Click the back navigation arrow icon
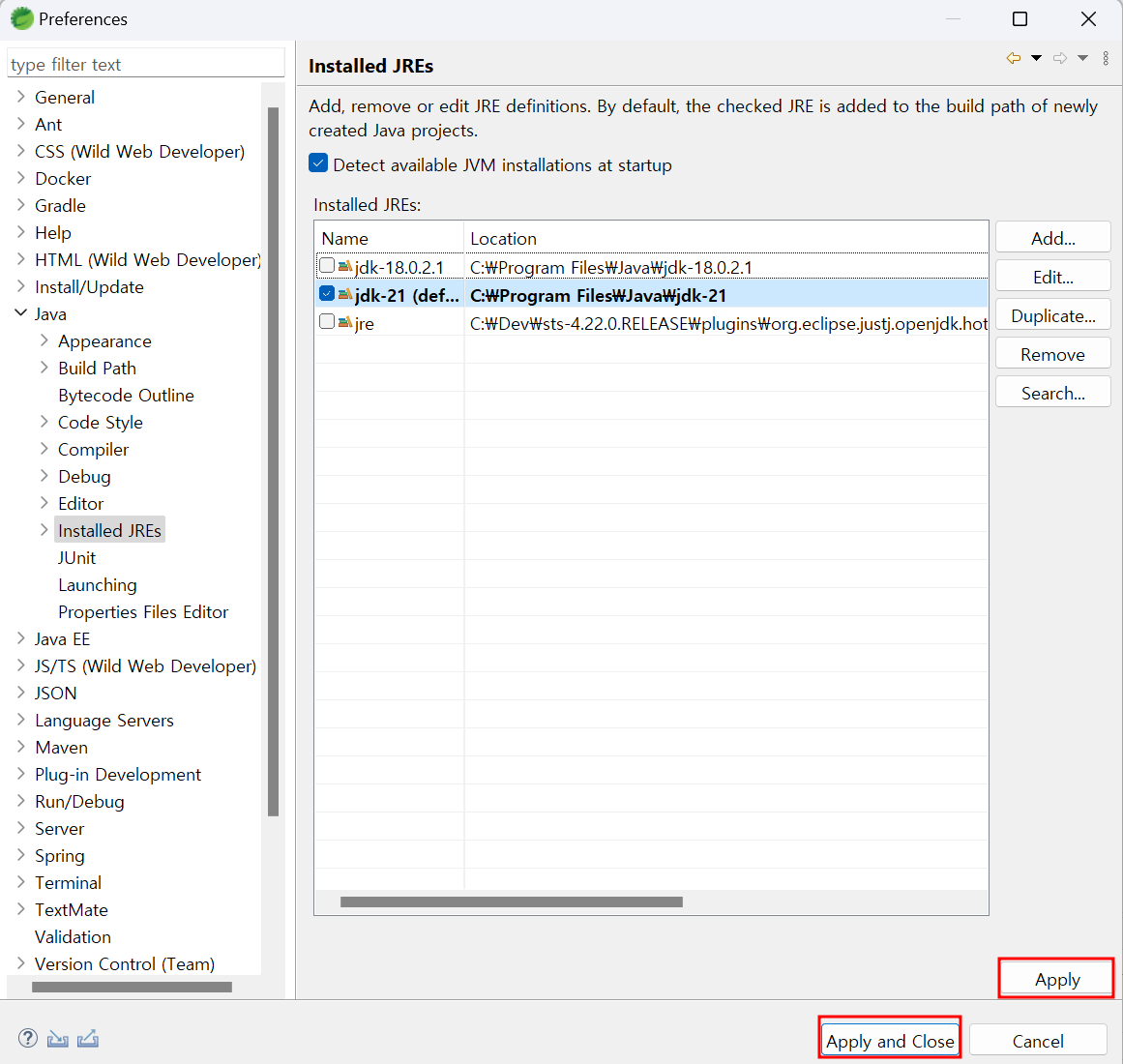Screen dimensions: 1123x1064 click(1014, 59)
